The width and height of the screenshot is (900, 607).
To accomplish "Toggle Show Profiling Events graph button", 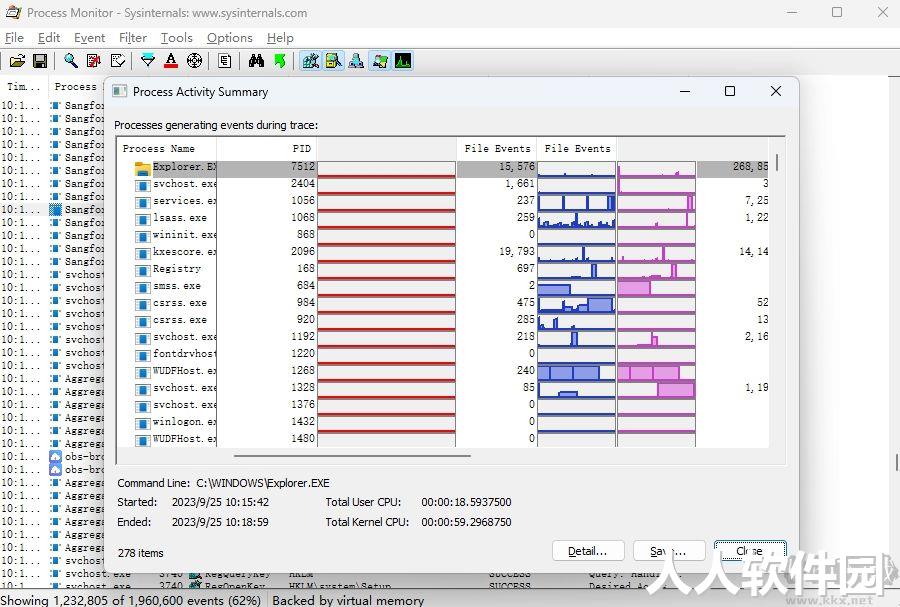I will tap(403, 61).
